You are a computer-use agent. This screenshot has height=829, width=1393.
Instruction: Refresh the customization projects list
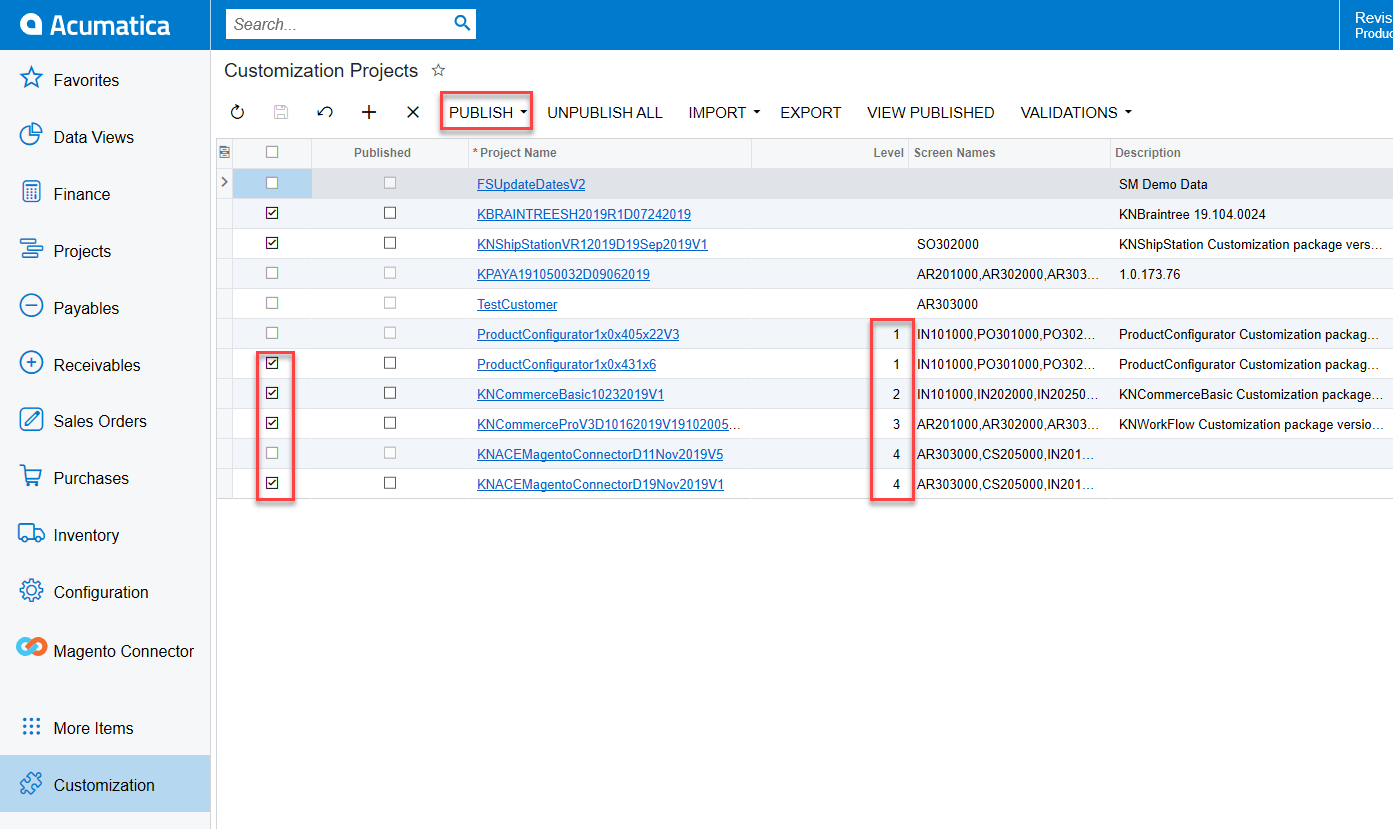click(x=237, y=112)
